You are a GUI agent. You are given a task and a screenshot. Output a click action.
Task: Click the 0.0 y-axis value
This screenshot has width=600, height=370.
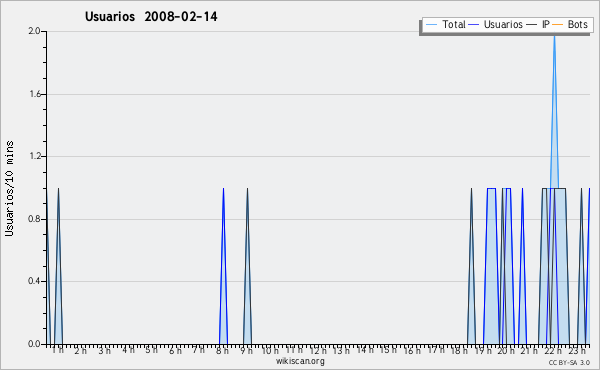34,344
